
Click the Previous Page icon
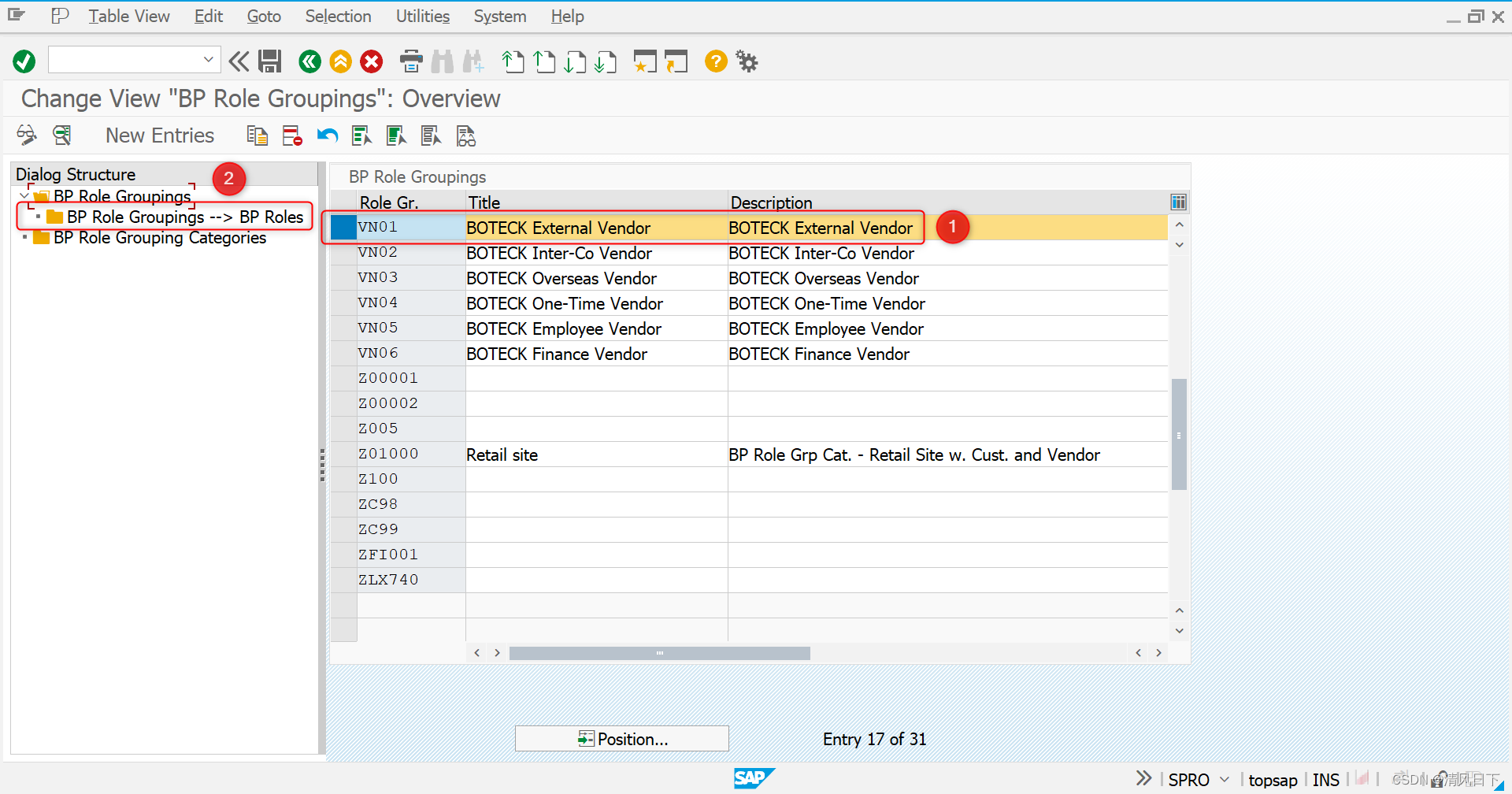pos(544,61)
